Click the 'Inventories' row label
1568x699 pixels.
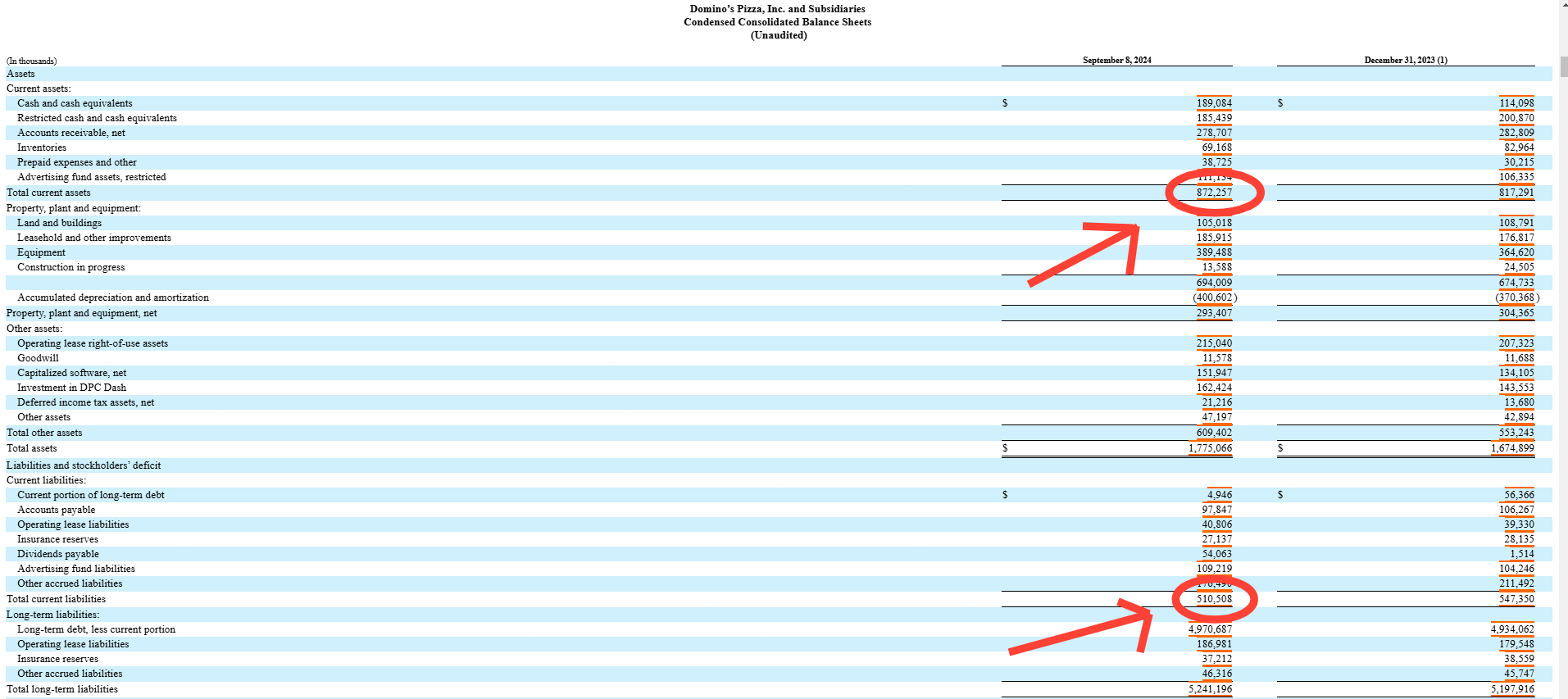42,148
